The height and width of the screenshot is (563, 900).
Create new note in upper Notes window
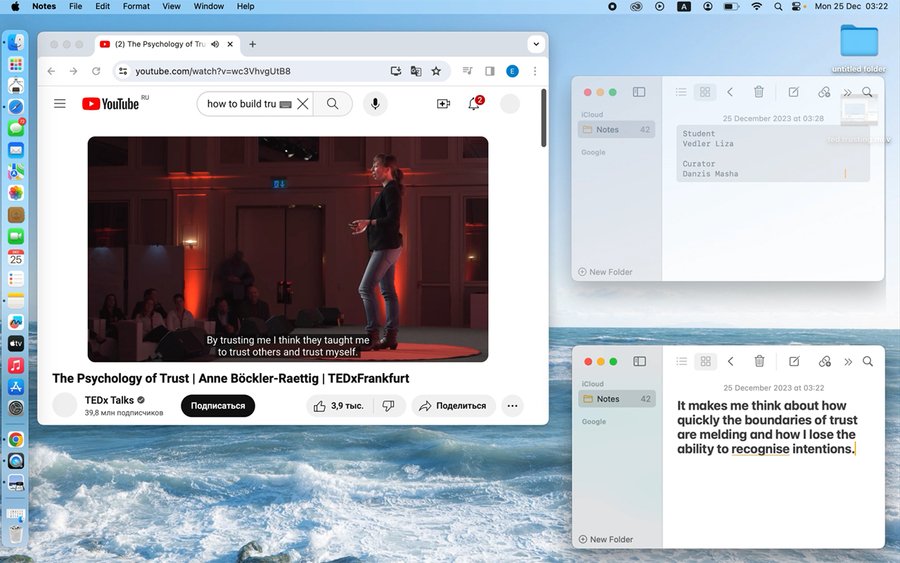pos(794,92)
